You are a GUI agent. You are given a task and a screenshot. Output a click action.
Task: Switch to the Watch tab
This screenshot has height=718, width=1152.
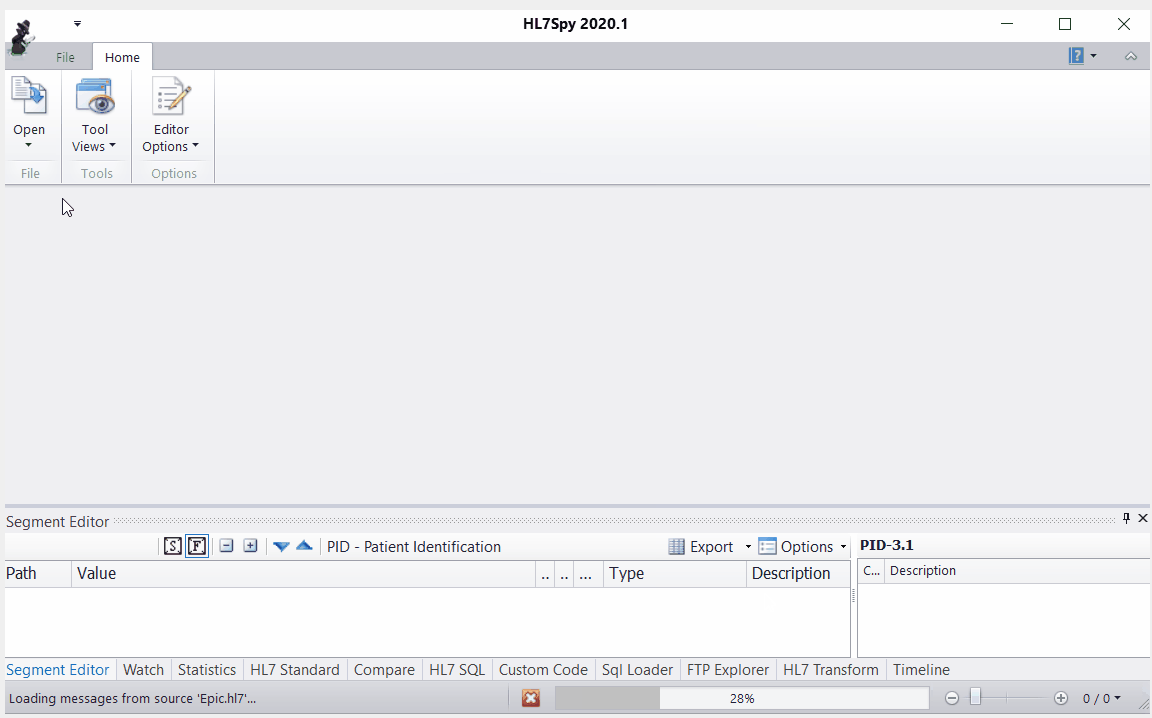[143, 669]
